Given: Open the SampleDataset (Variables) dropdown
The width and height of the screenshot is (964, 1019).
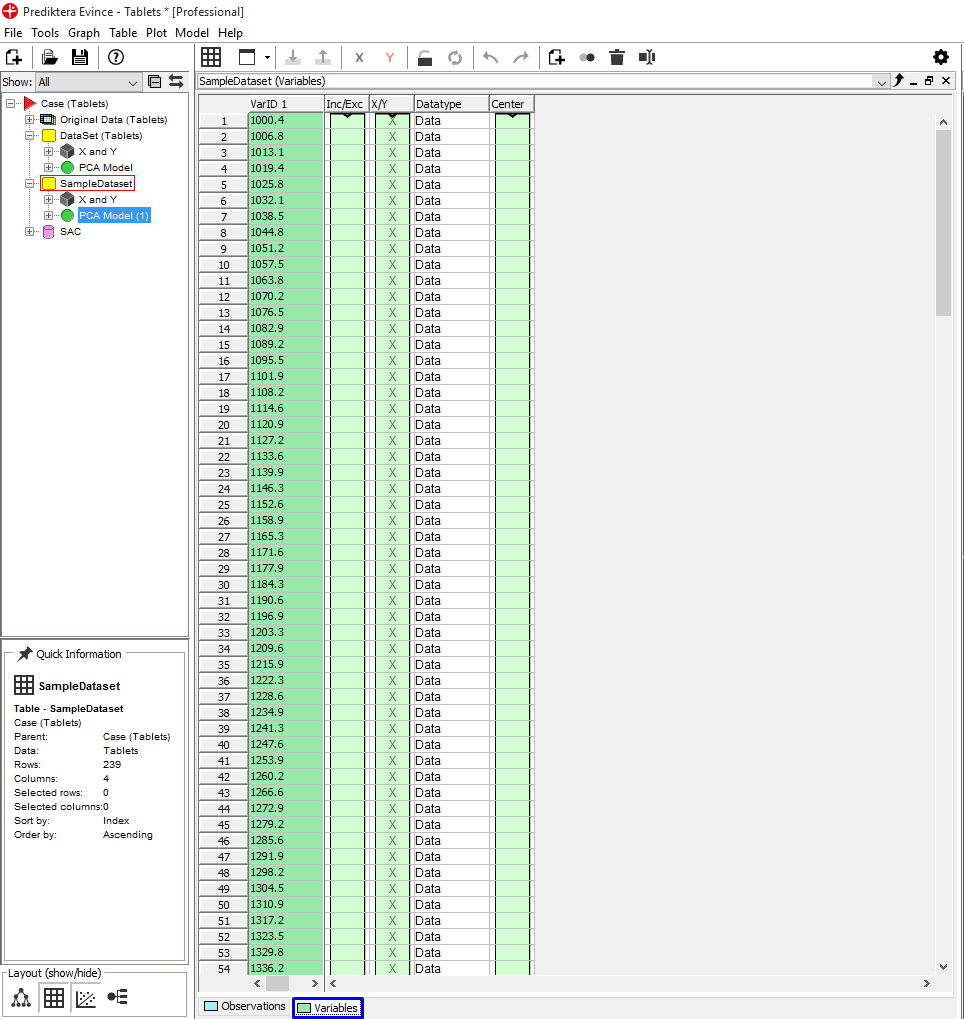Looking at the screenshot, I should (880, 82).
